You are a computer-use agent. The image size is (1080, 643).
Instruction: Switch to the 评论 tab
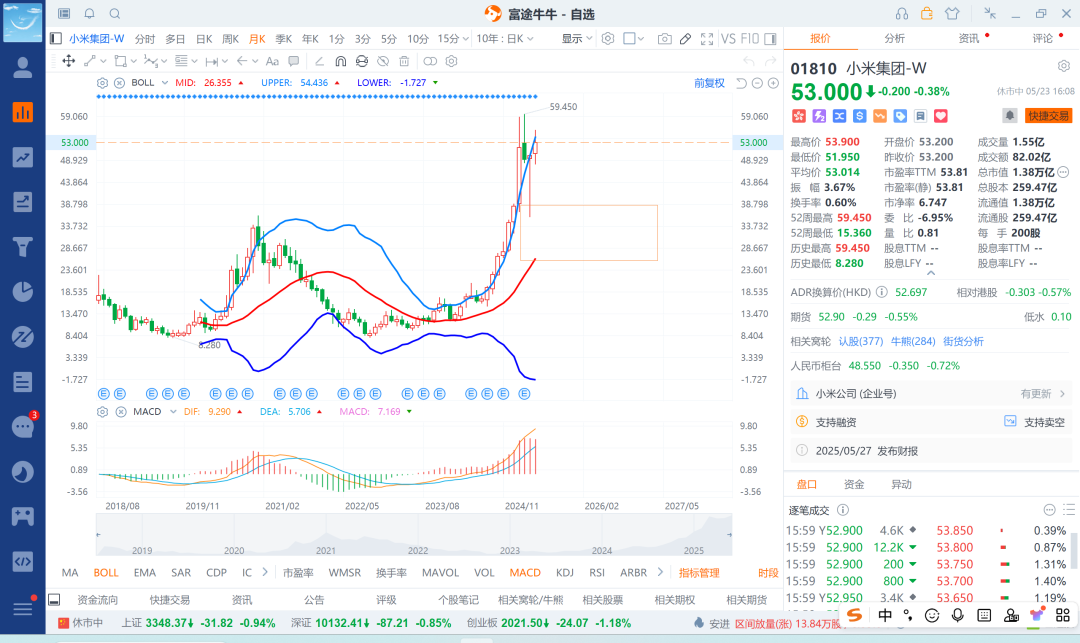[x=1042, y=39]
